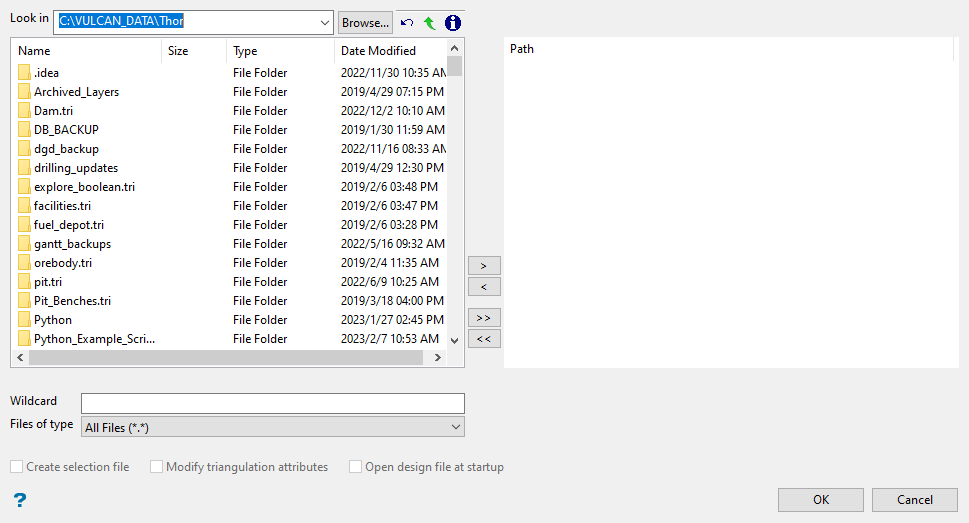Go up one folder with green arrow
The width and height of the screenshot is (969, 523).
coord(429,22)
